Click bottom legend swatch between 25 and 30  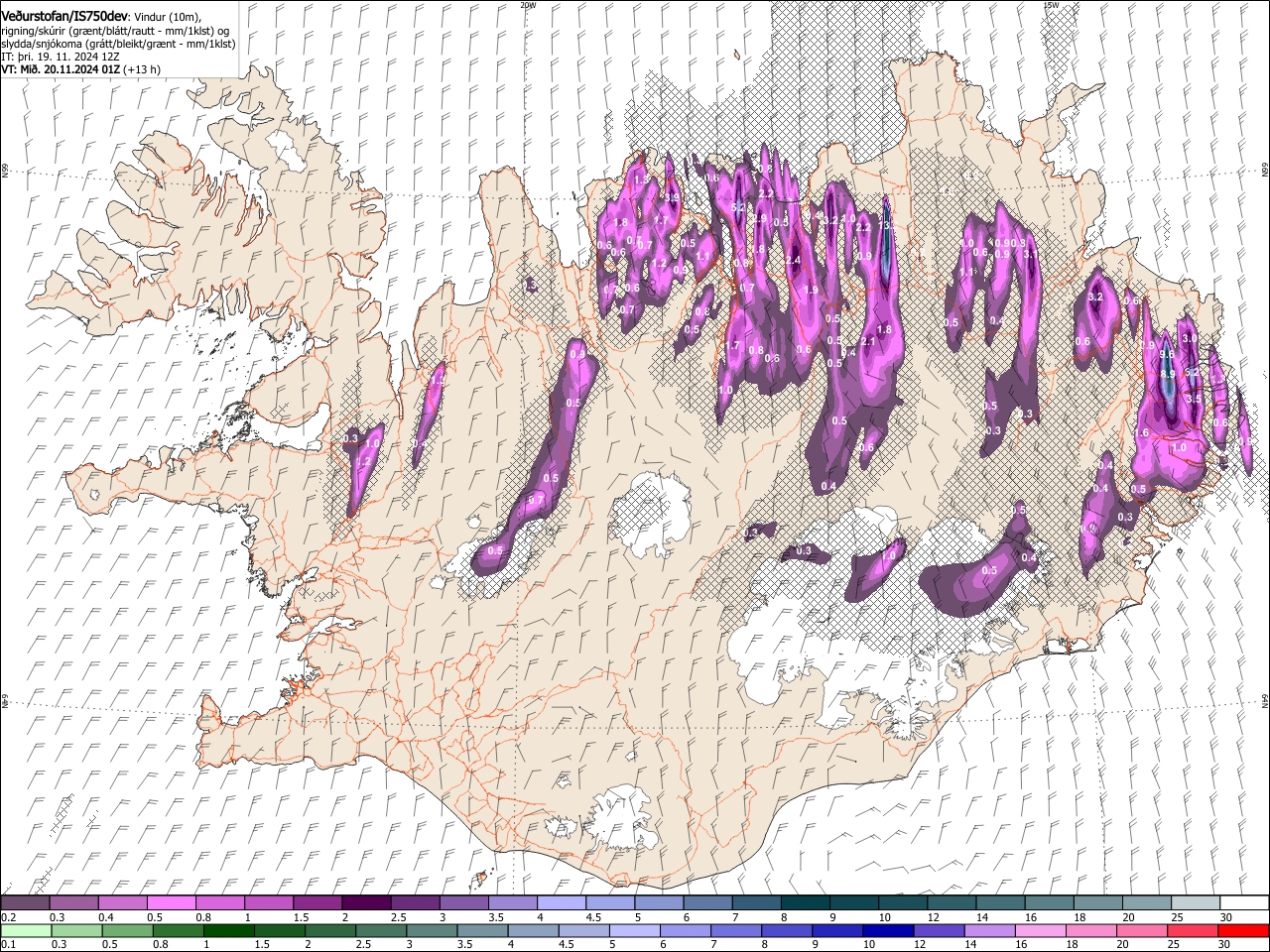click(x=1192, y=931)
